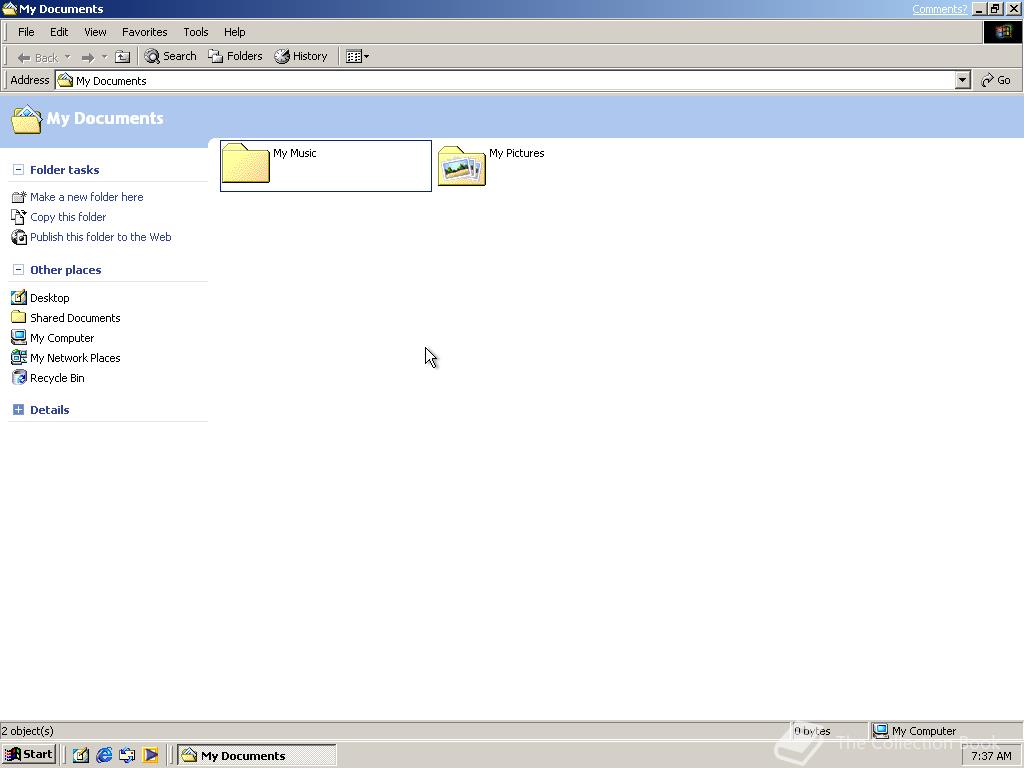Select the My Music folder icon

coord(246,163)
